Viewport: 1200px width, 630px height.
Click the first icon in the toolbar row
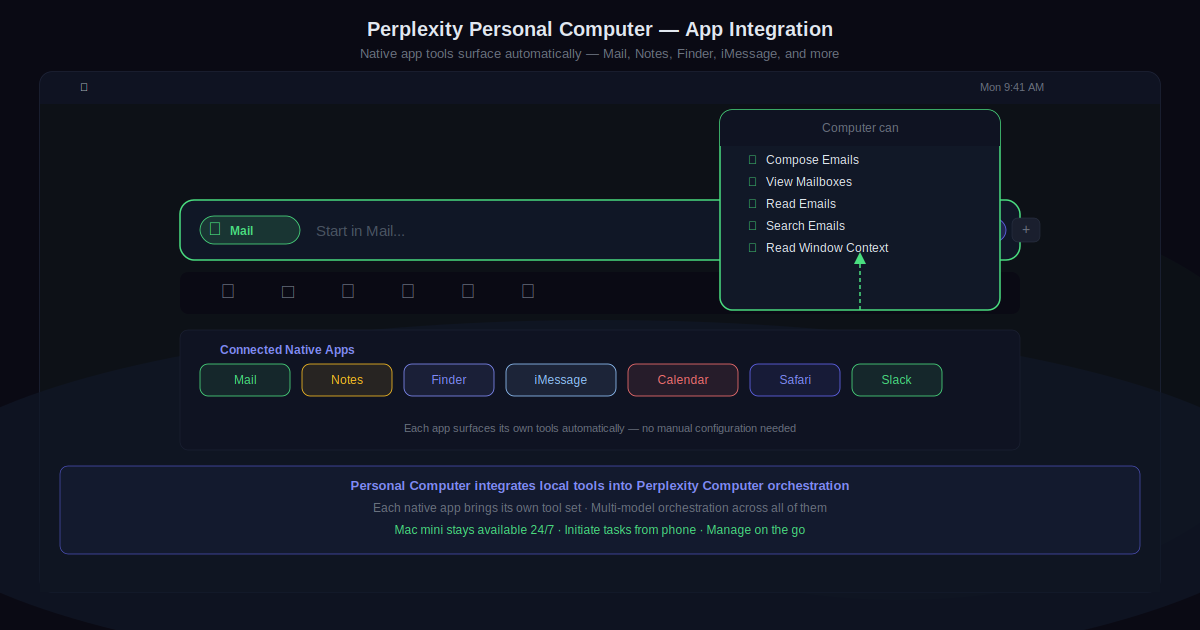(x=228, y=291)
